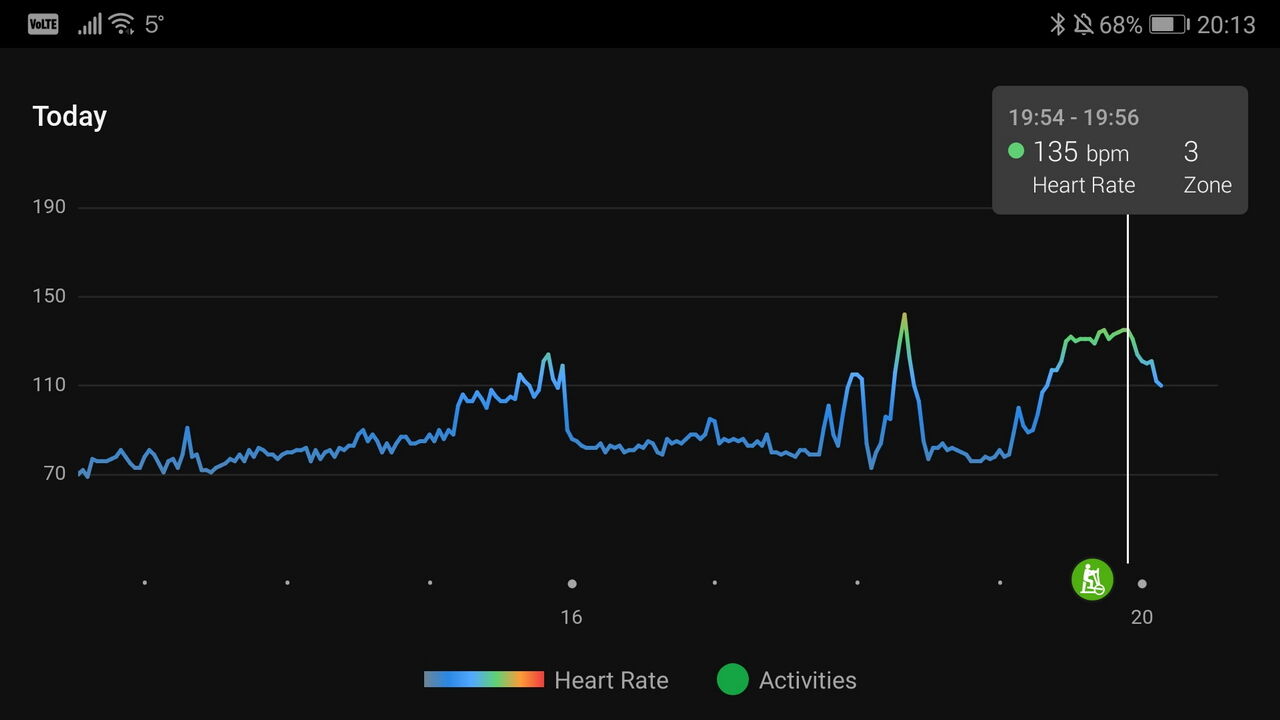This screenshot has width=1280, height=720.
Task: Tap the 5° temperature in status bar
Action: [x=154, y=25]
